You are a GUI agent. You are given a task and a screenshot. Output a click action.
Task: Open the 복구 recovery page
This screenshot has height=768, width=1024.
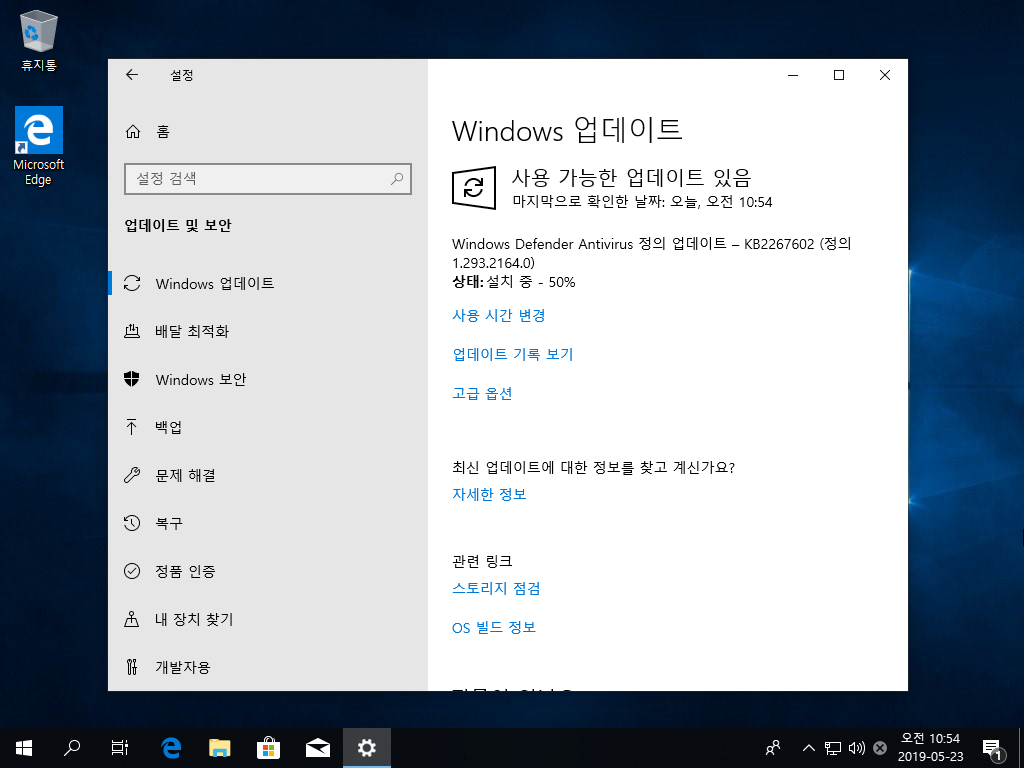(x=268, y=523)
